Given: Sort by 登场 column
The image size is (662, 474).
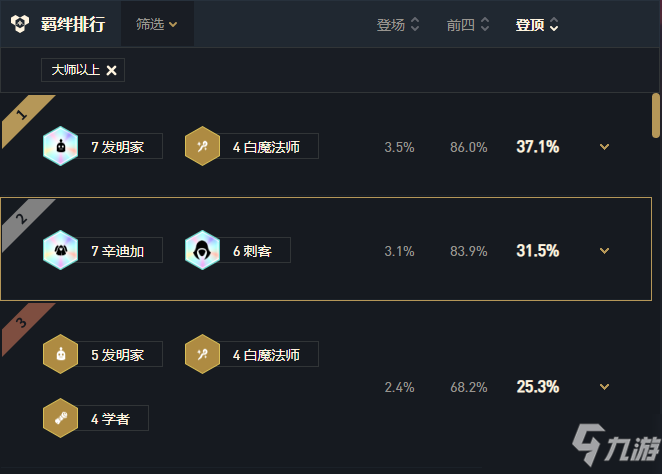Looking at the screenshot, I should tap(398, 24).
